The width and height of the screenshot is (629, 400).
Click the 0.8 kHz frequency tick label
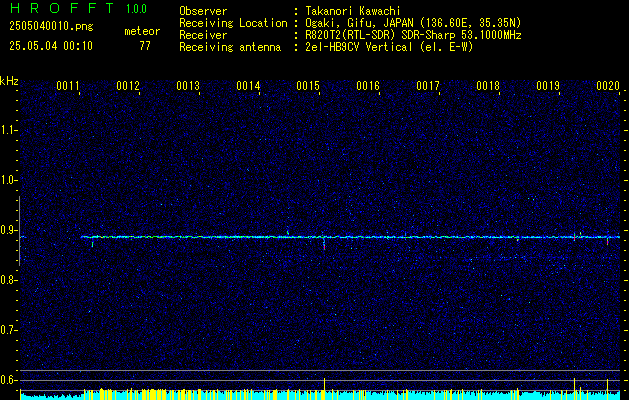[x=8, y=280]
